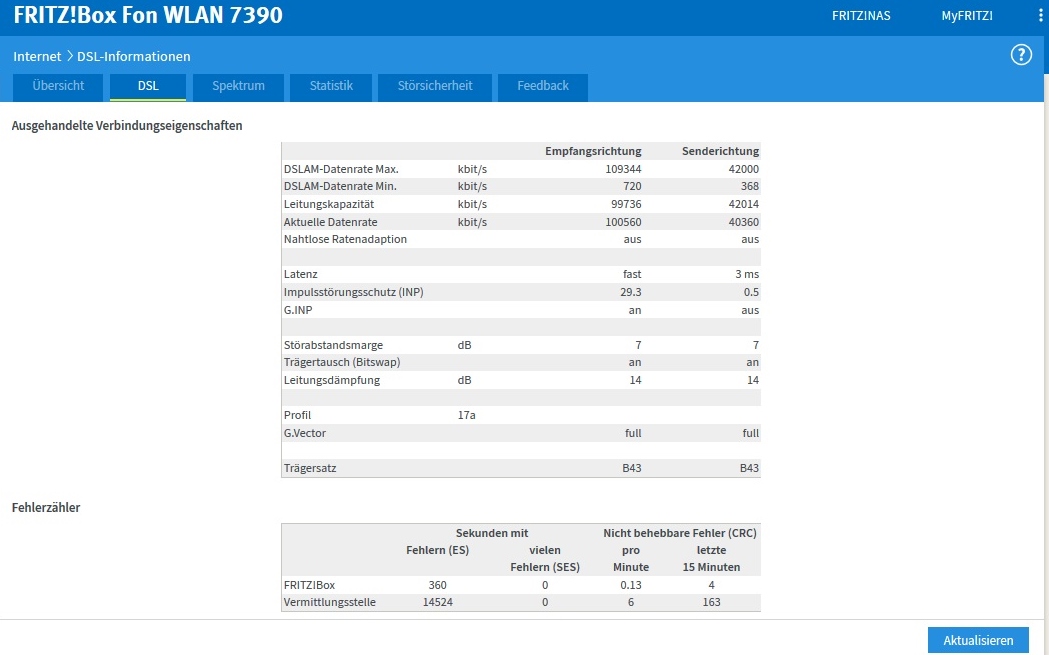Screen dimensions: 1049x655
Task: Select the value 42014
Action: coord(744,204)
